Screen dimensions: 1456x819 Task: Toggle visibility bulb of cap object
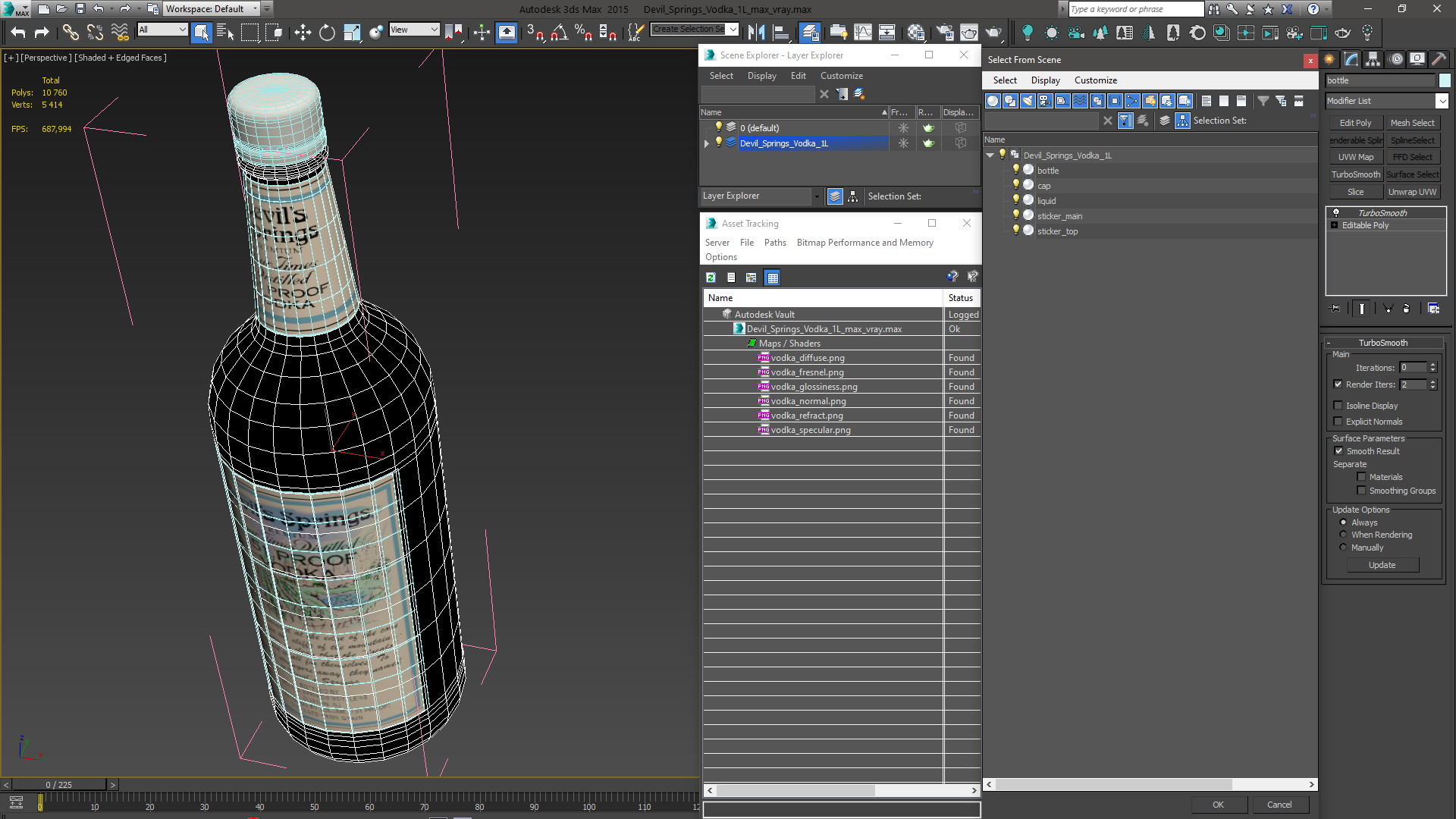click(x=1016, y=184)
